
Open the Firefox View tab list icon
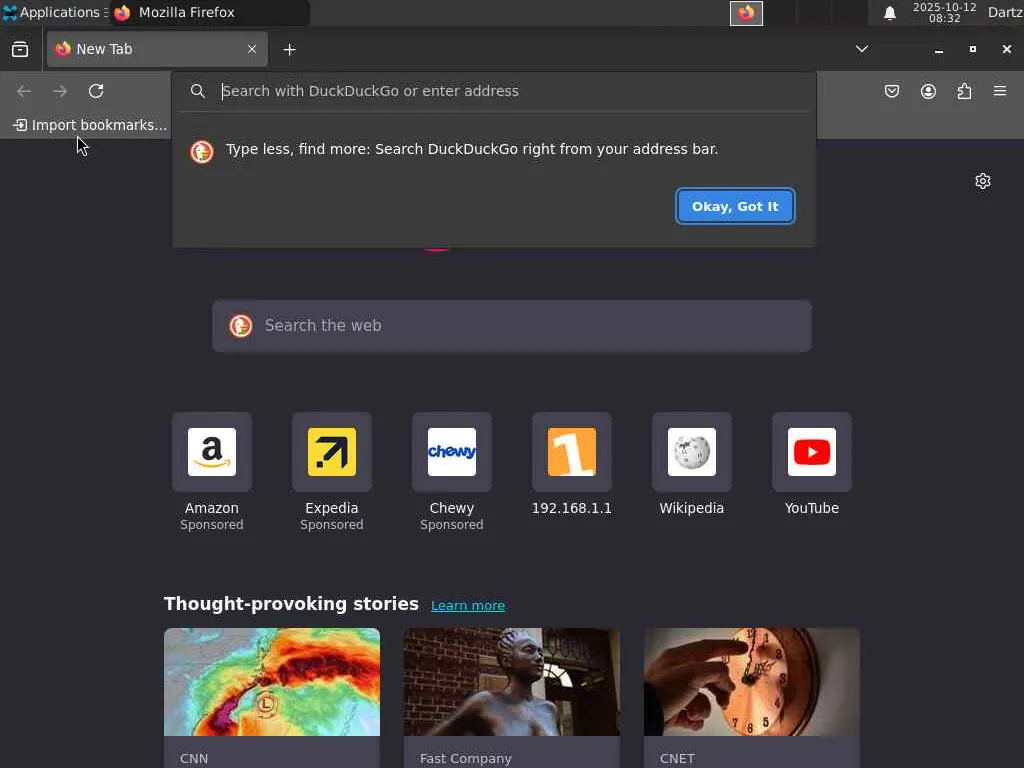click(20, 50)
